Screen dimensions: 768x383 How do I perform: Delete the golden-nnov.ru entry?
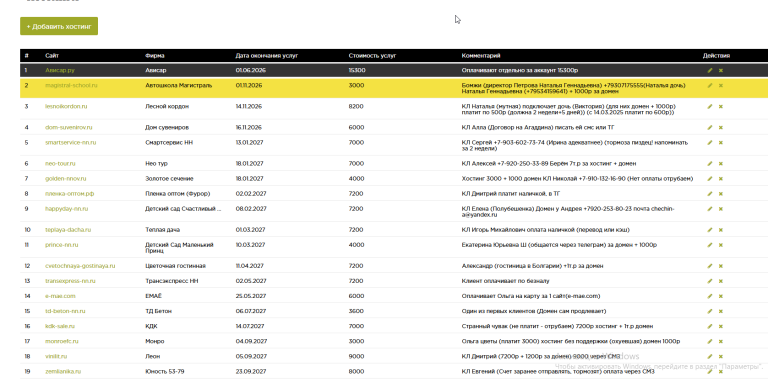720,179
